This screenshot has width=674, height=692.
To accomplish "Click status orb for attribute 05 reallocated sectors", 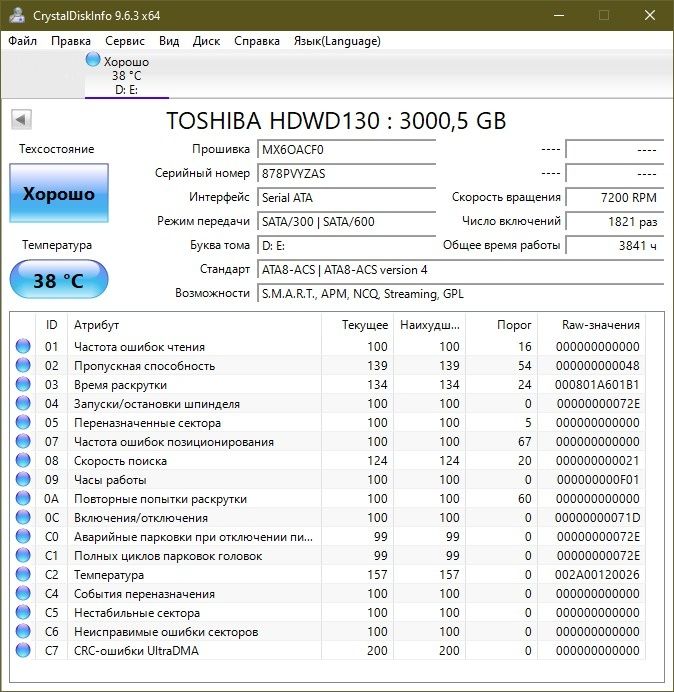I will pyautogui.click(x=23, y=422).
